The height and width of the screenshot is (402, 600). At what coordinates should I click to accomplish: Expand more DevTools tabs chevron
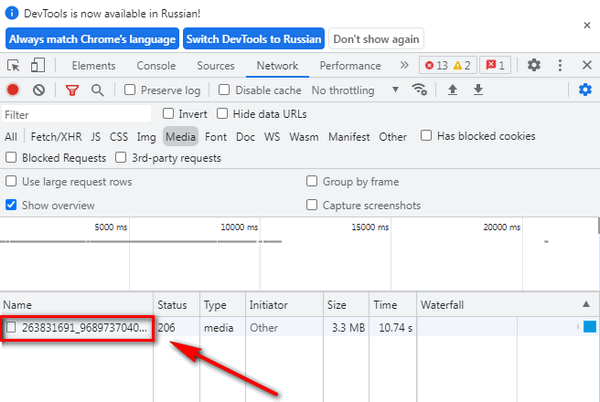click(403, 66)
